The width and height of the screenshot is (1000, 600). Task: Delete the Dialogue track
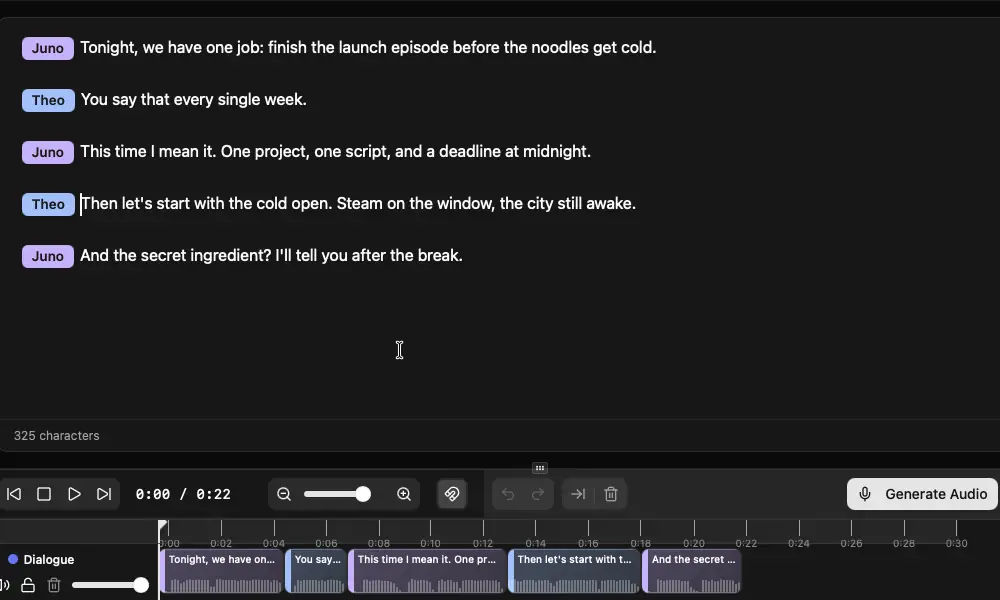coord(54,585)
